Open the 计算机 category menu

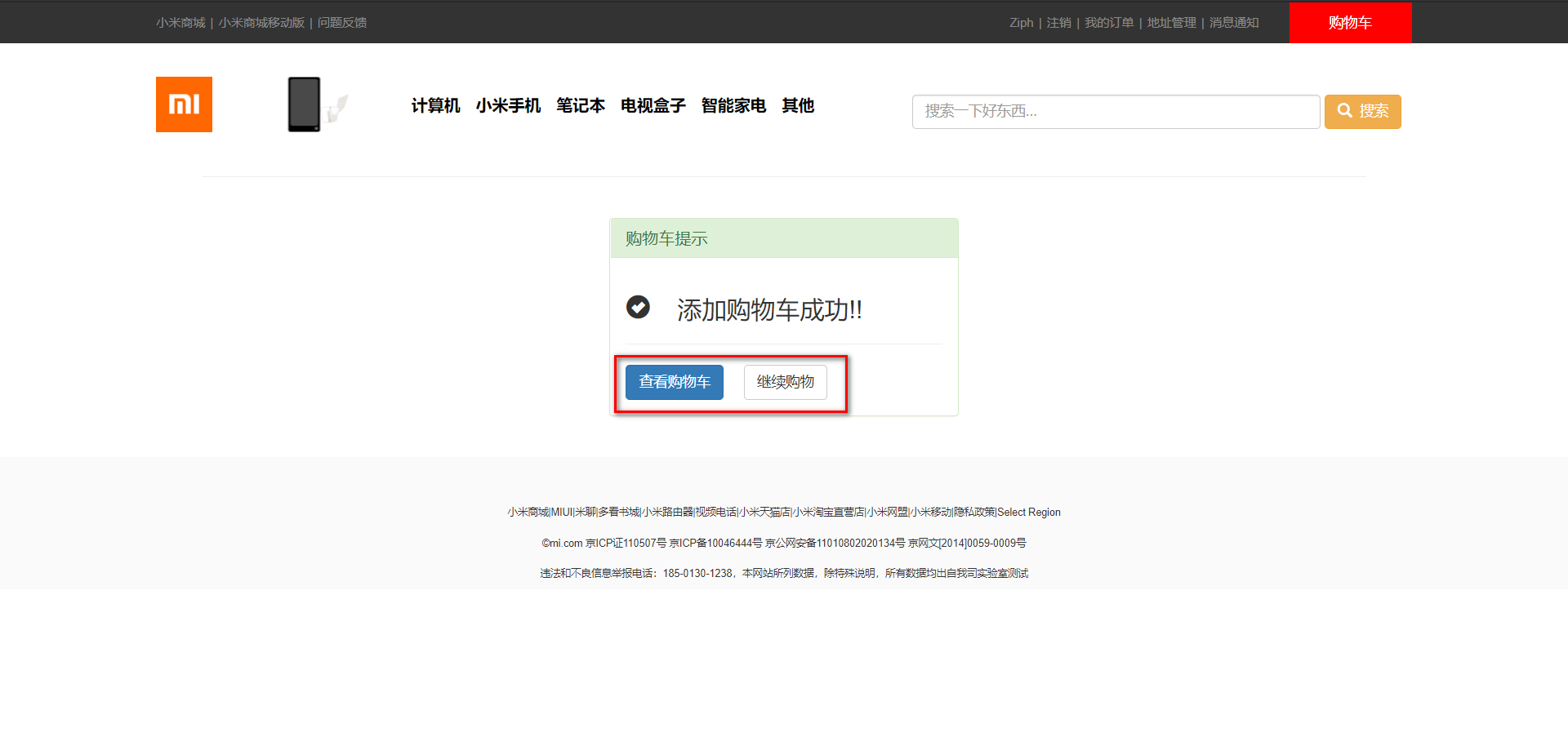pos(435,105)
